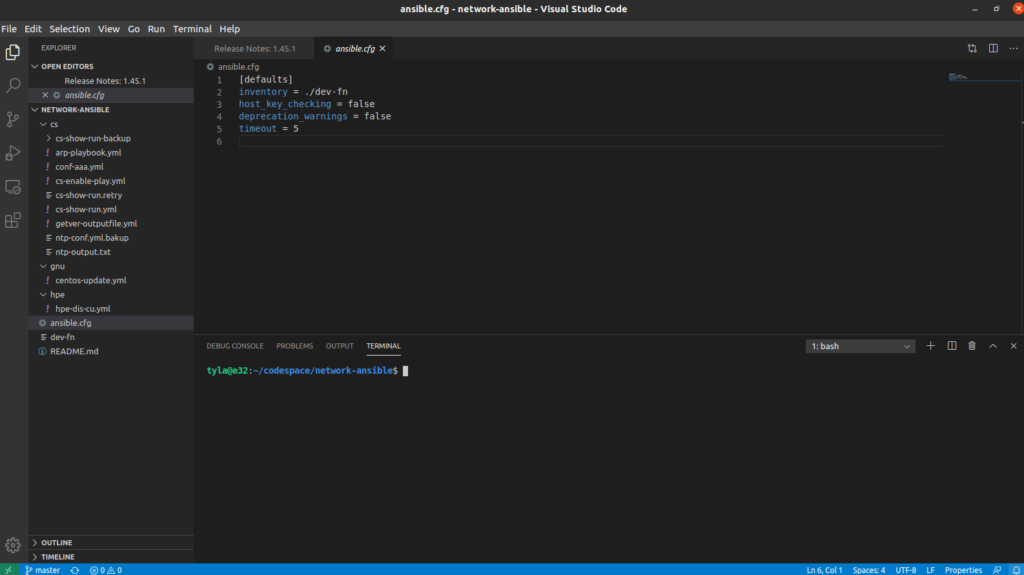The width and height of the screenshot is (1024, 575).
Task: Open the Search view in activity bar
Action: pos(13,86)
